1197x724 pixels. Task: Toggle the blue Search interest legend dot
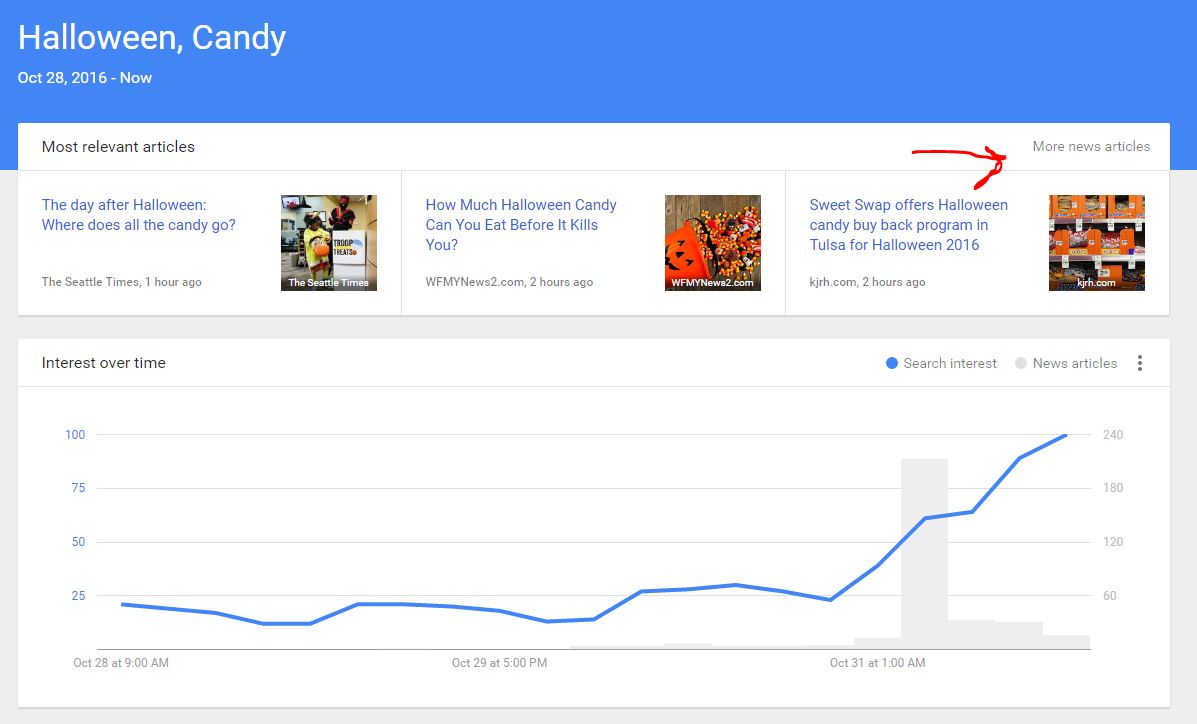891,364
